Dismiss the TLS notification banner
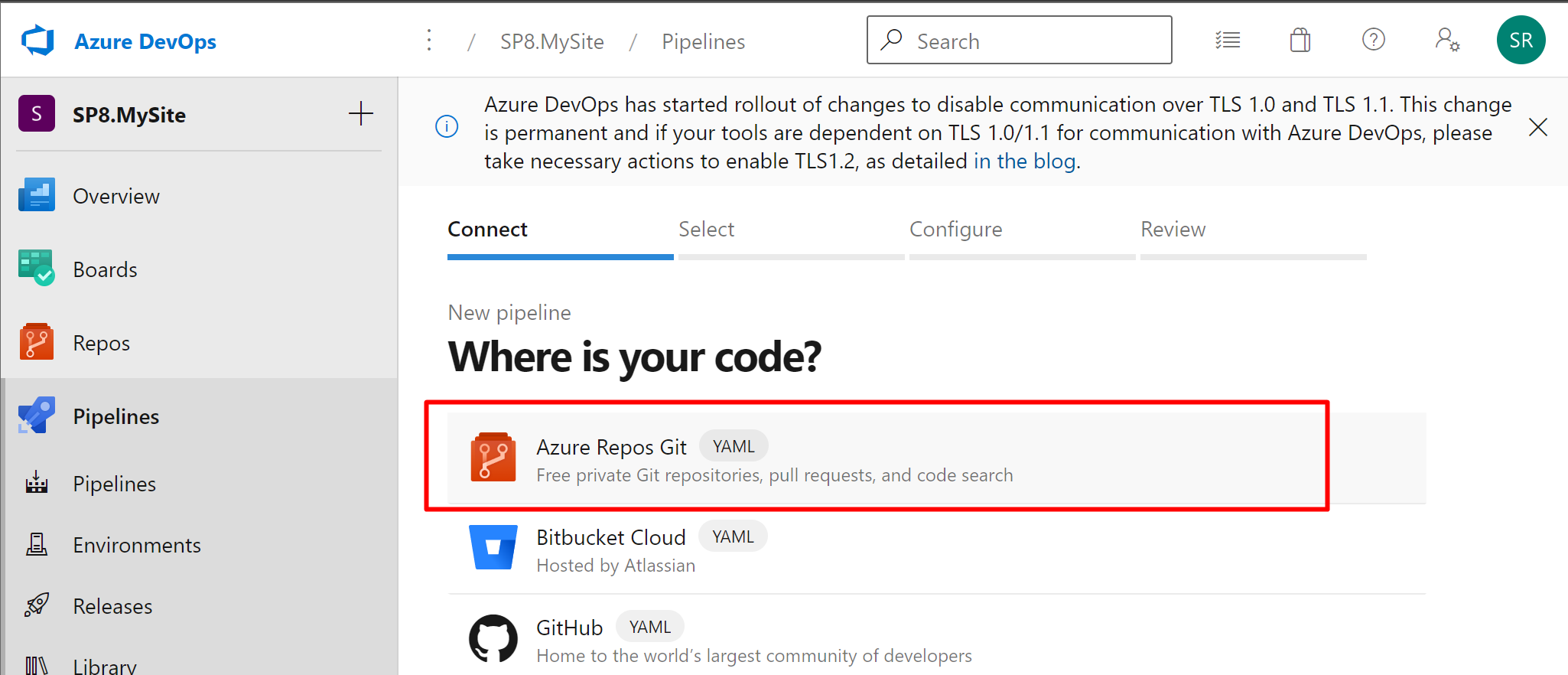 [x=1538, y=127]
